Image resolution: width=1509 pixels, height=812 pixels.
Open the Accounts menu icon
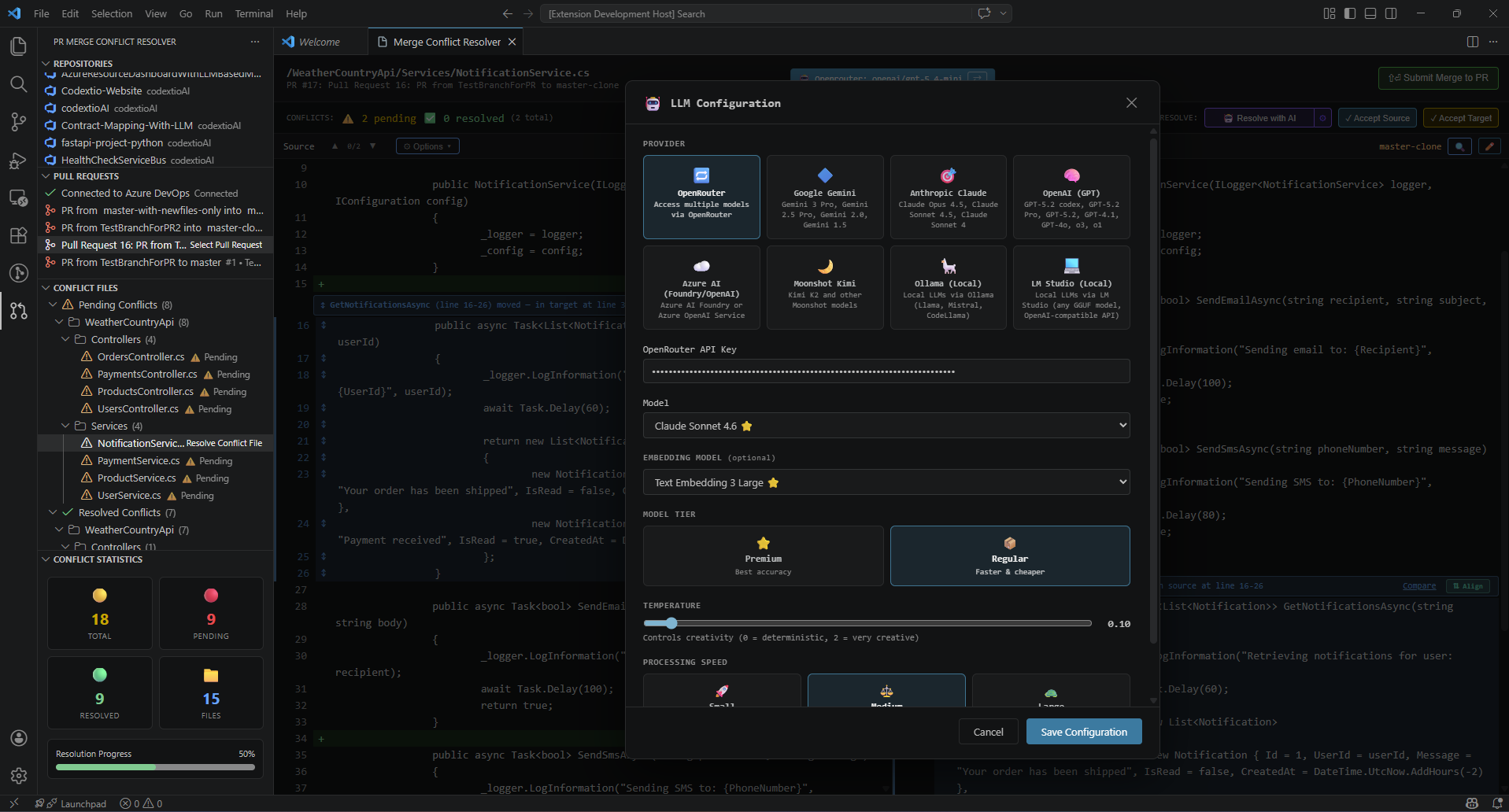coord(19,738)
